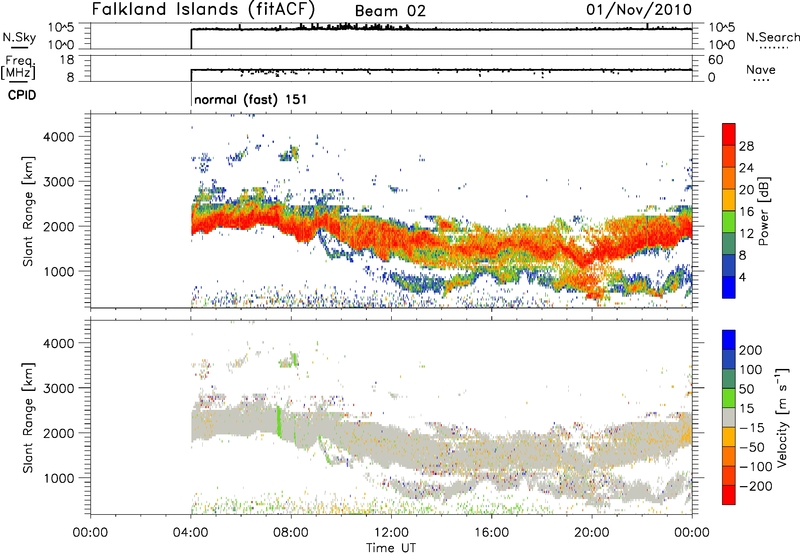800x554 pixels.
Task: Pick the gray segment of velocity colorbar
Action: [729, 417]
